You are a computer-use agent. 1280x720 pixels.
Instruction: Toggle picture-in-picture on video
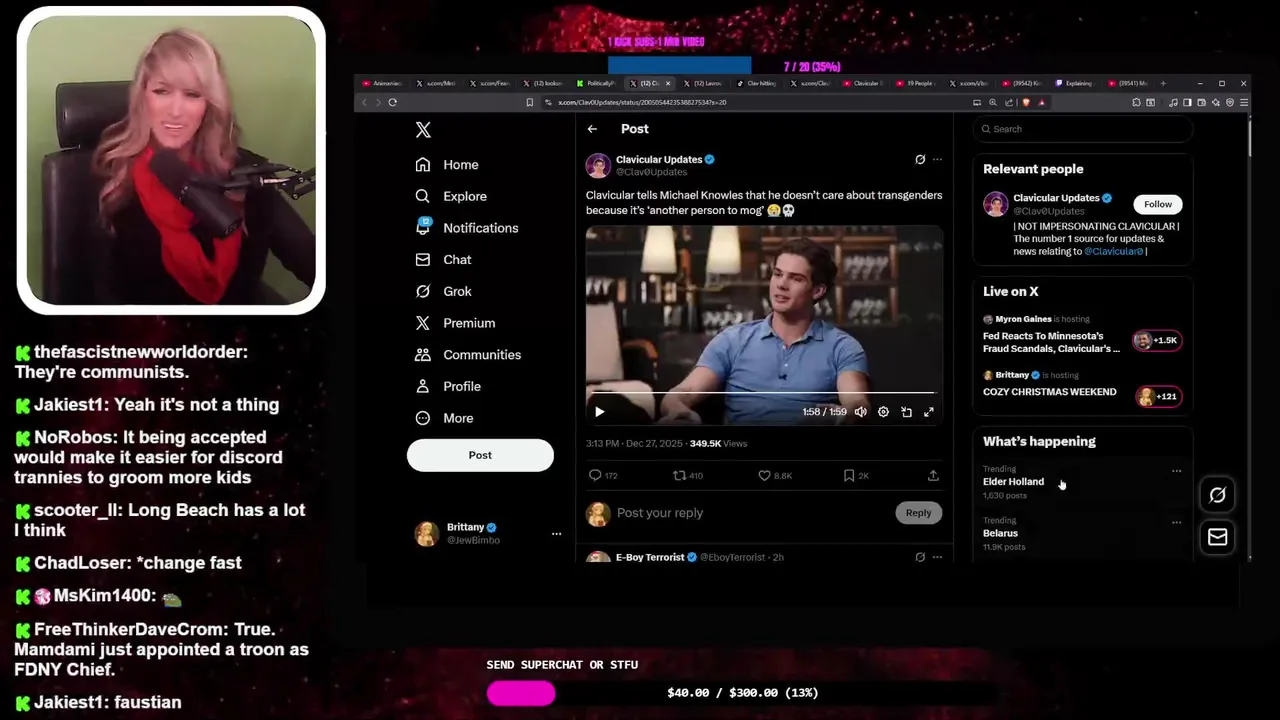pyautogui.click(x=906, y=412)
